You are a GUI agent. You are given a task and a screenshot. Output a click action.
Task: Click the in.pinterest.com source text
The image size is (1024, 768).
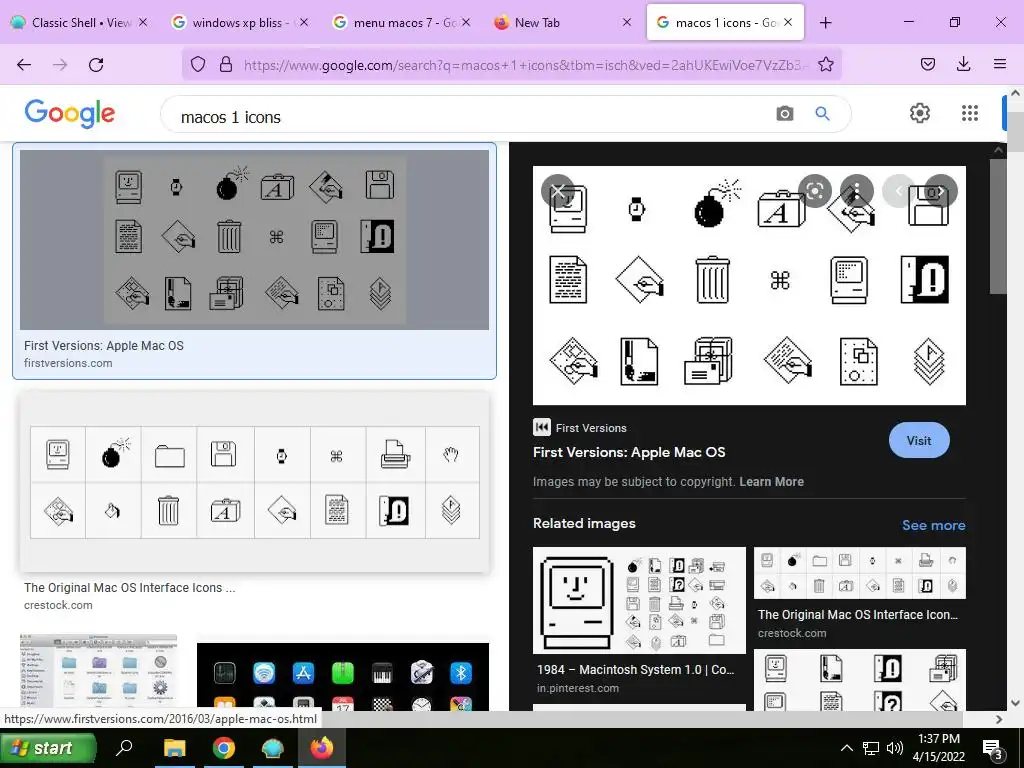(x=578, y=688)
